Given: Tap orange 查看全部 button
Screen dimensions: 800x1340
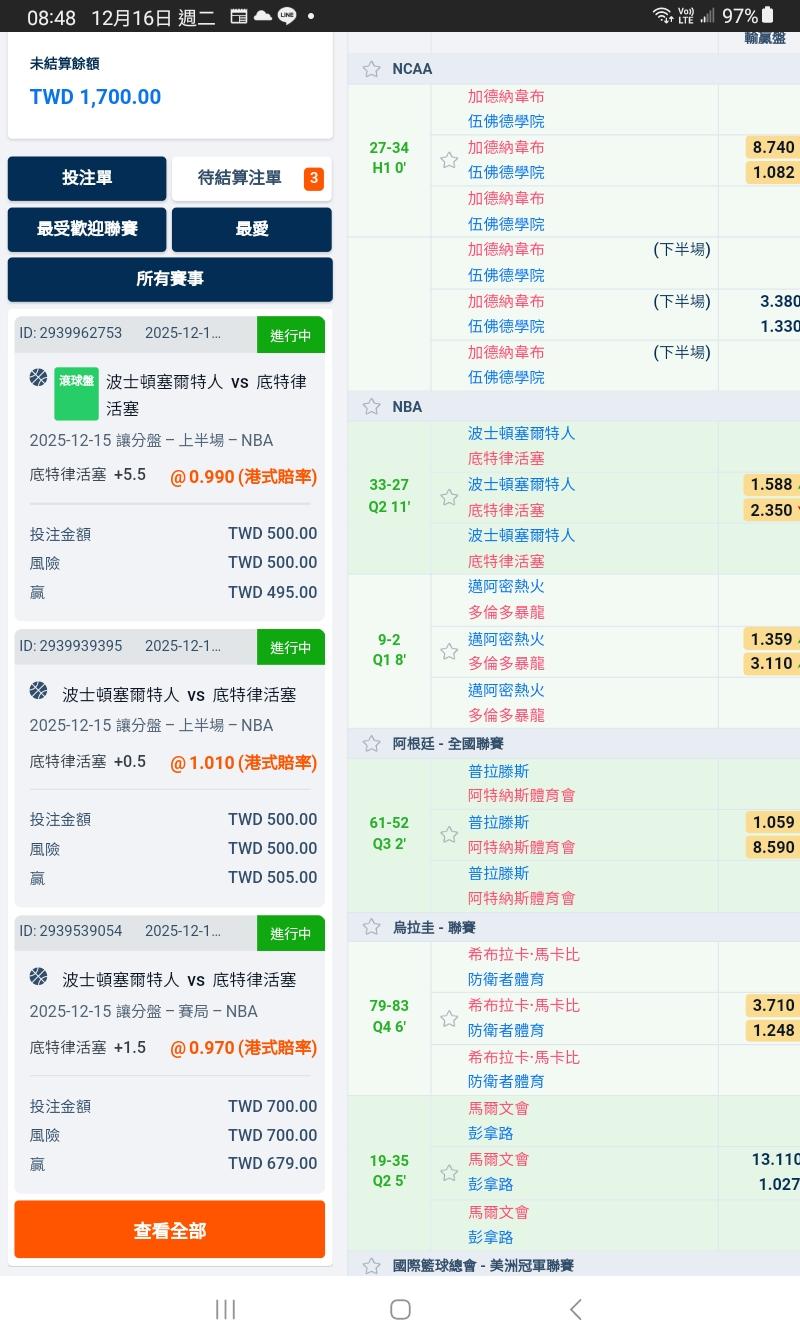Looking at the screenshot, I should pos(169,1230).
